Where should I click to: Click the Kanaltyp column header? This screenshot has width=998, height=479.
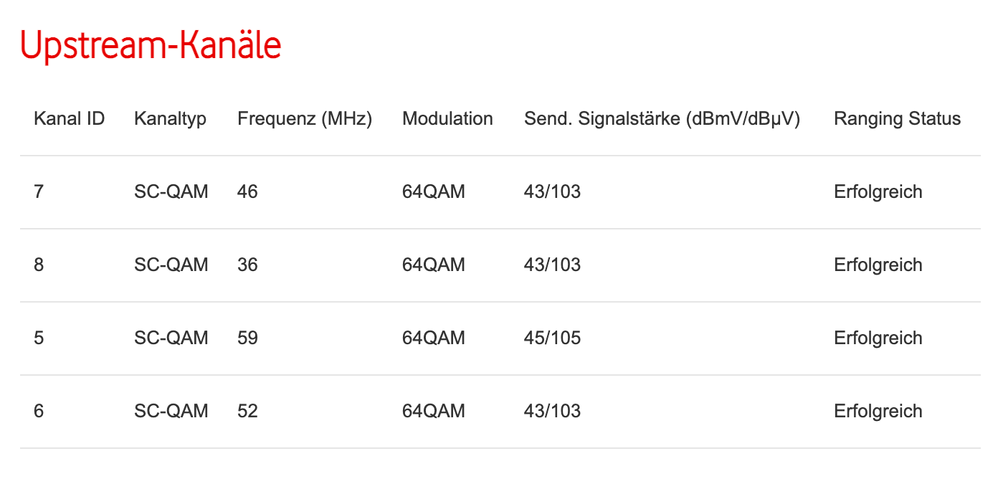point(170,119)
